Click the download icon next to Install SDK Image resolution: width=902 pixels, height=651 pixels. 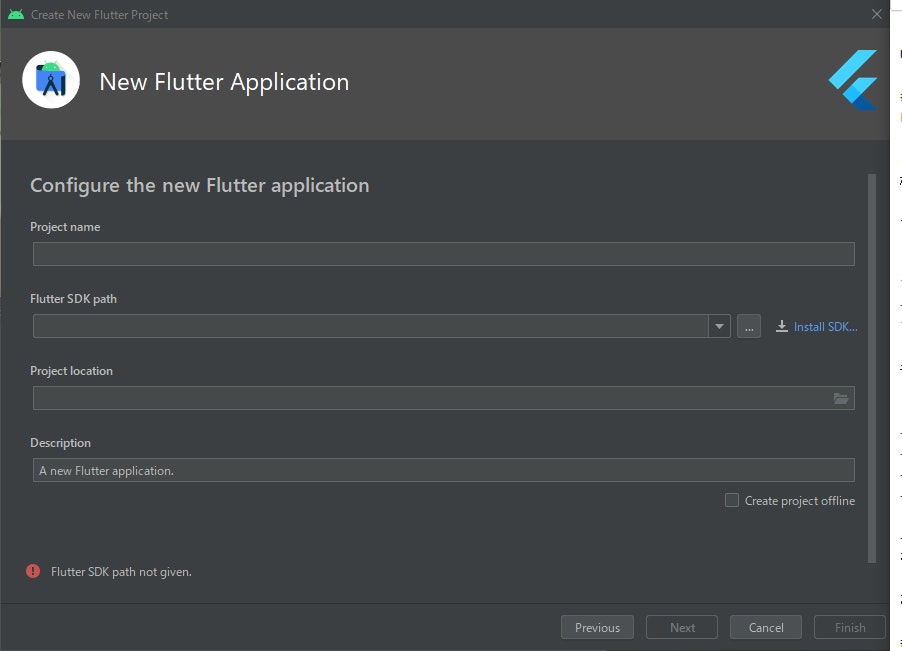point(779,325)
